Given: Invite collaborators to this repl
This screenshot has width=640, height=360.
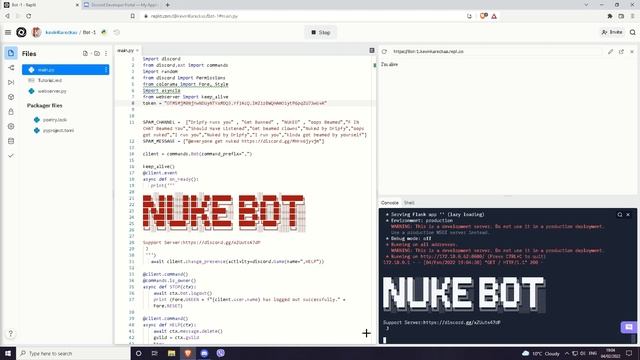Looking at the screenshot, I should [x=612, y=32].
